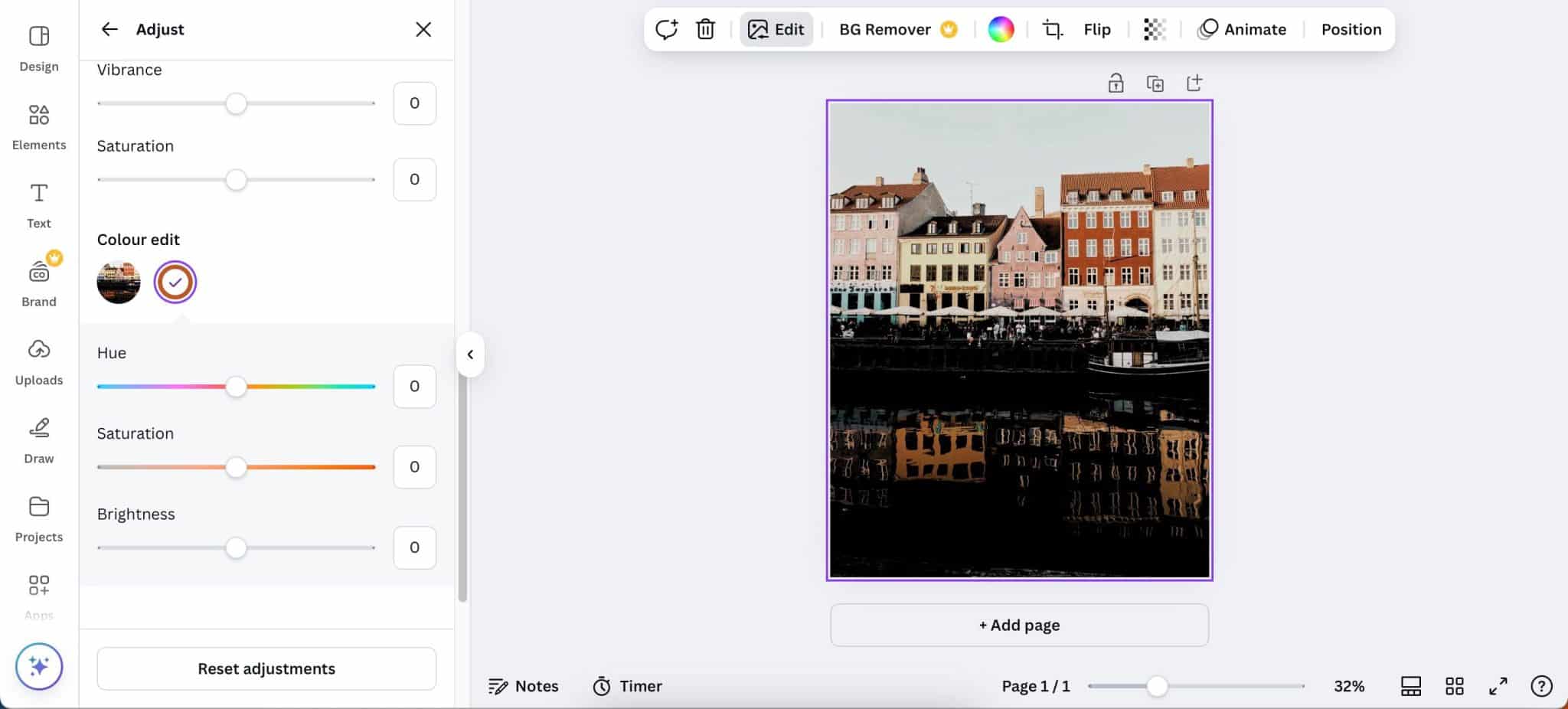Open the rainbow colour picker circle

(x=1001, y=29)
